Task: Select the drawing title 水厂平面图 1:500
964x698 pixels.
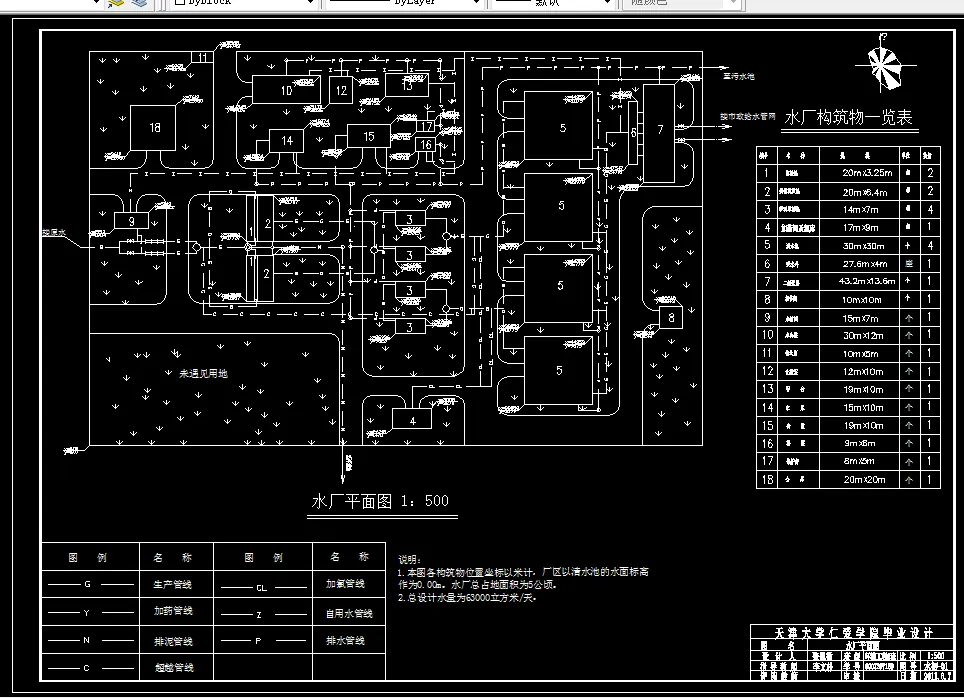Action: 381,501
